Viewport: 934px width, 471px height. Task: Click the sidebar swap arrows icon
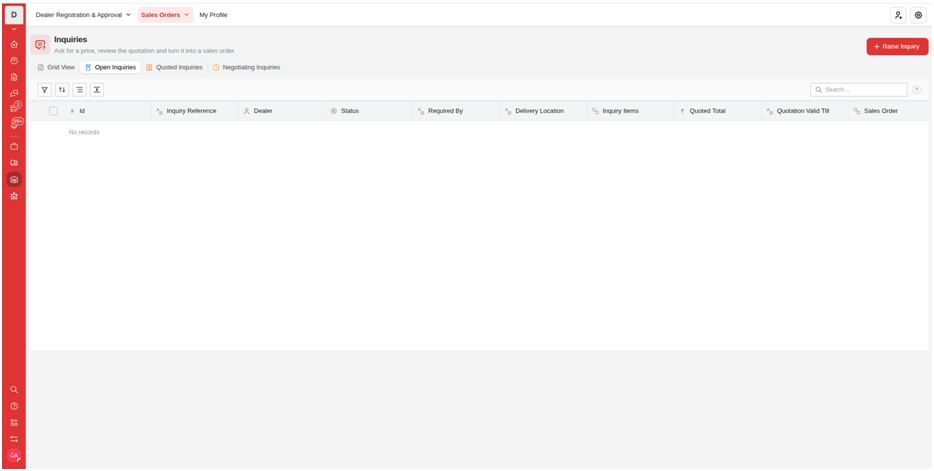point(14,438)
